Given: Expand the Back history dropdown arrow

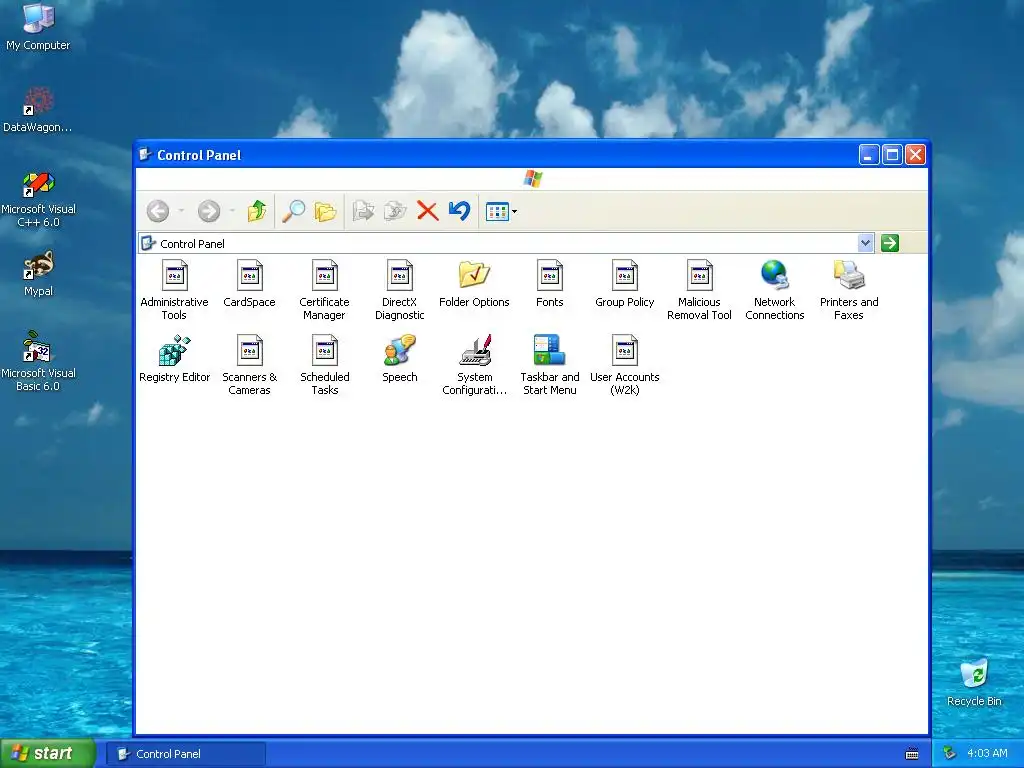Looking at the screenshot, I should coord(182,211).
